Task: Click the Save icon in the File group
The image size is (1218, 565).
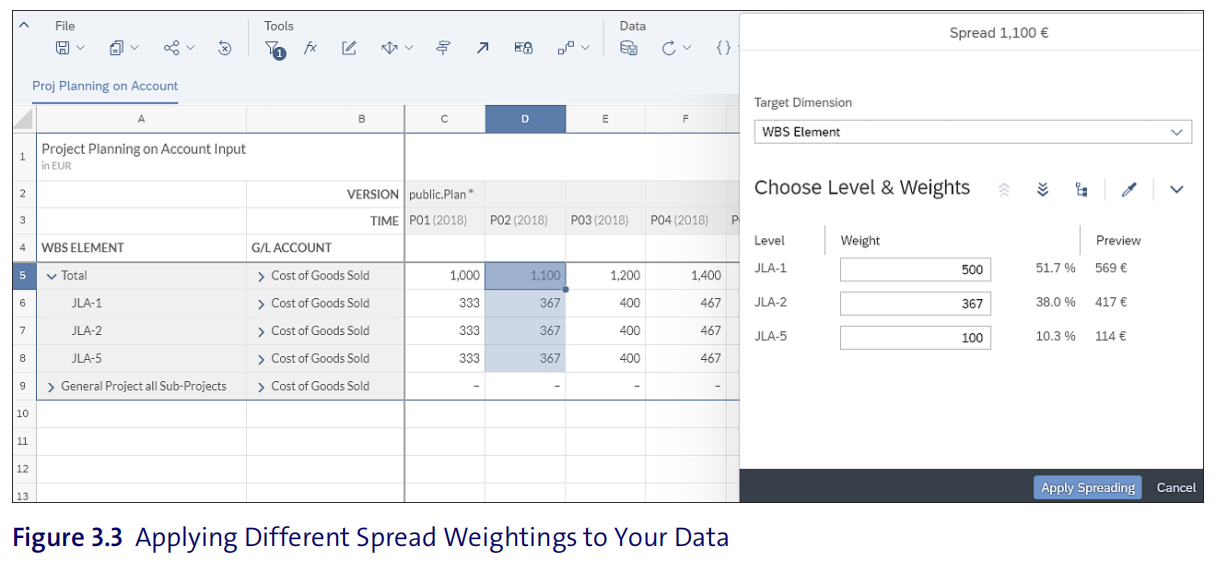Action: pos(62,48)
